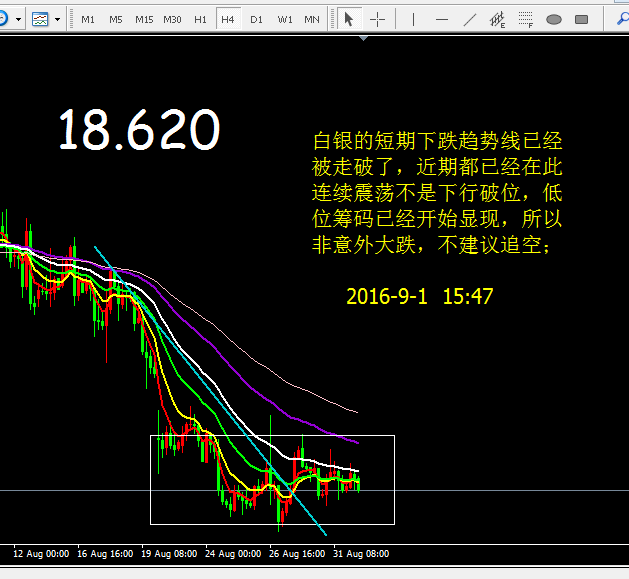Click the 31 Aug 08:00 axis label

pos(361,554)
